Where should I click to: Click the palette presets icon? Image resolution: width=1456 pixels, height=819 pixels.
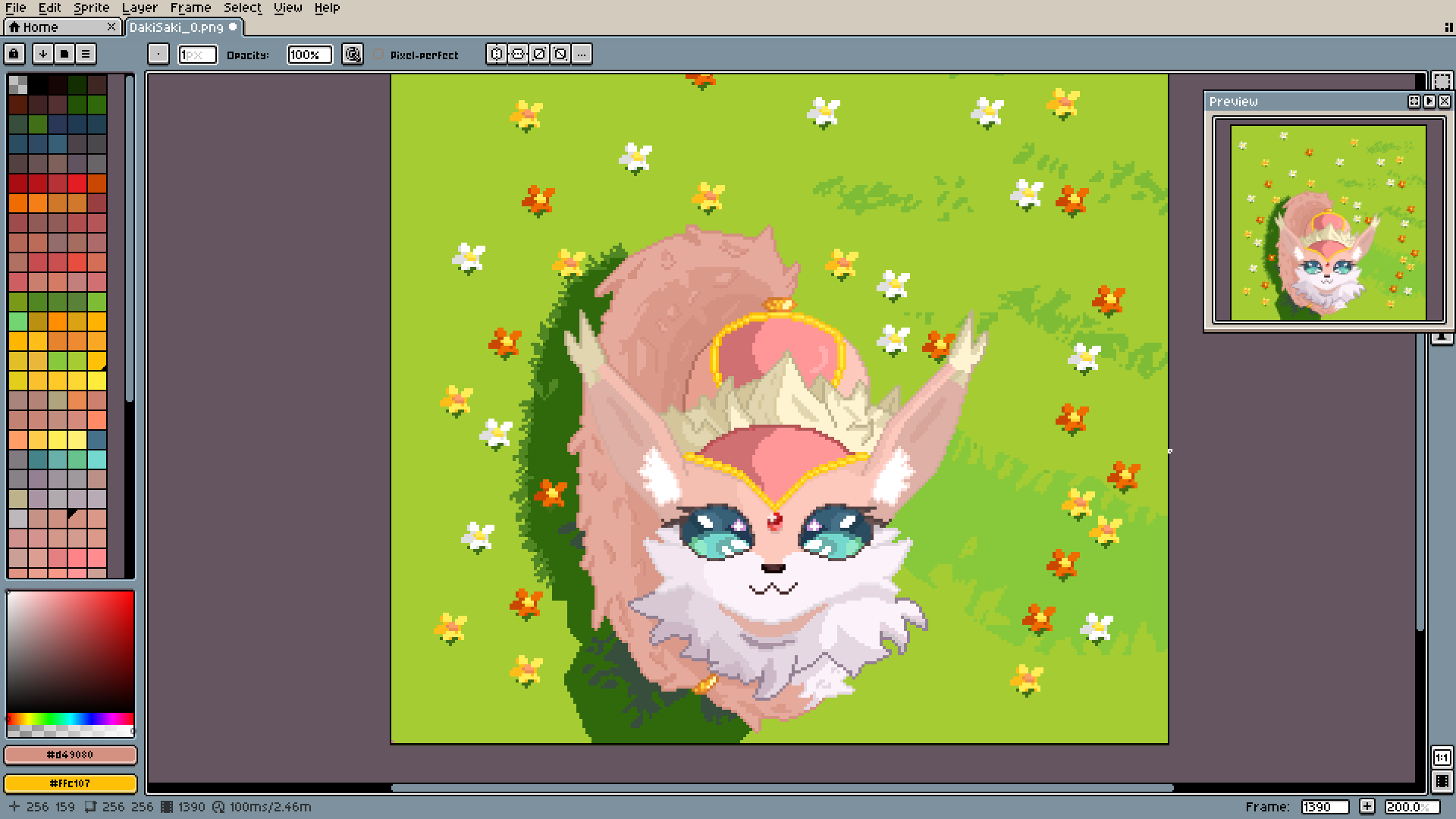point(64,54)
